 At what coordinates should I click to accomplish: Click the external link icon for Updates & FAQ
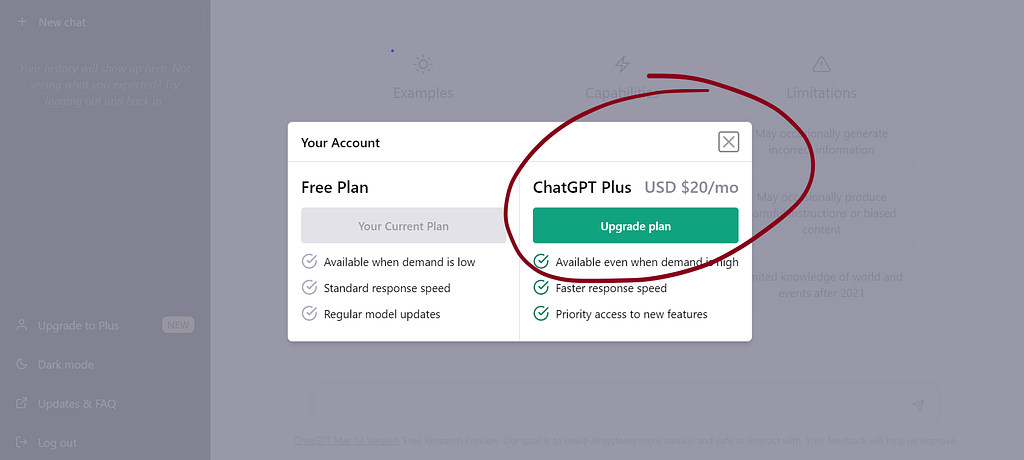(x=22, y=403)
